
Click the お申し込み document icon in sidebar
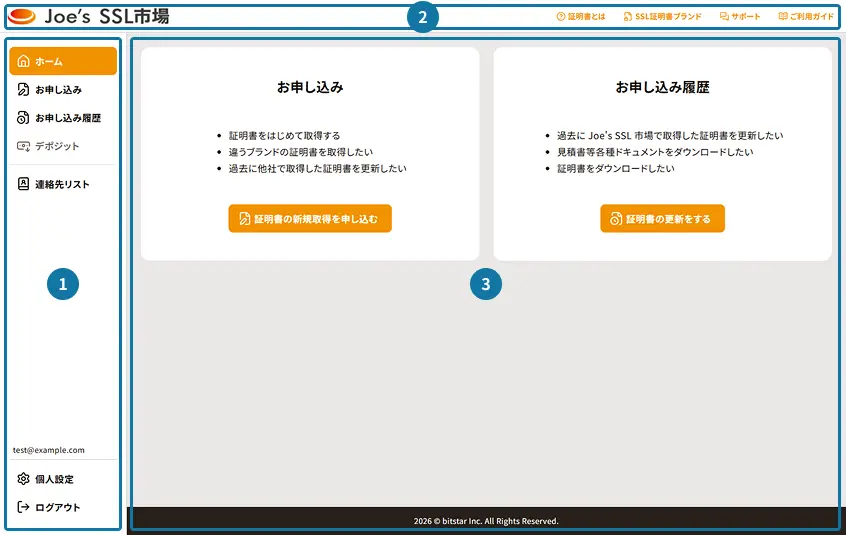point(23,90)
